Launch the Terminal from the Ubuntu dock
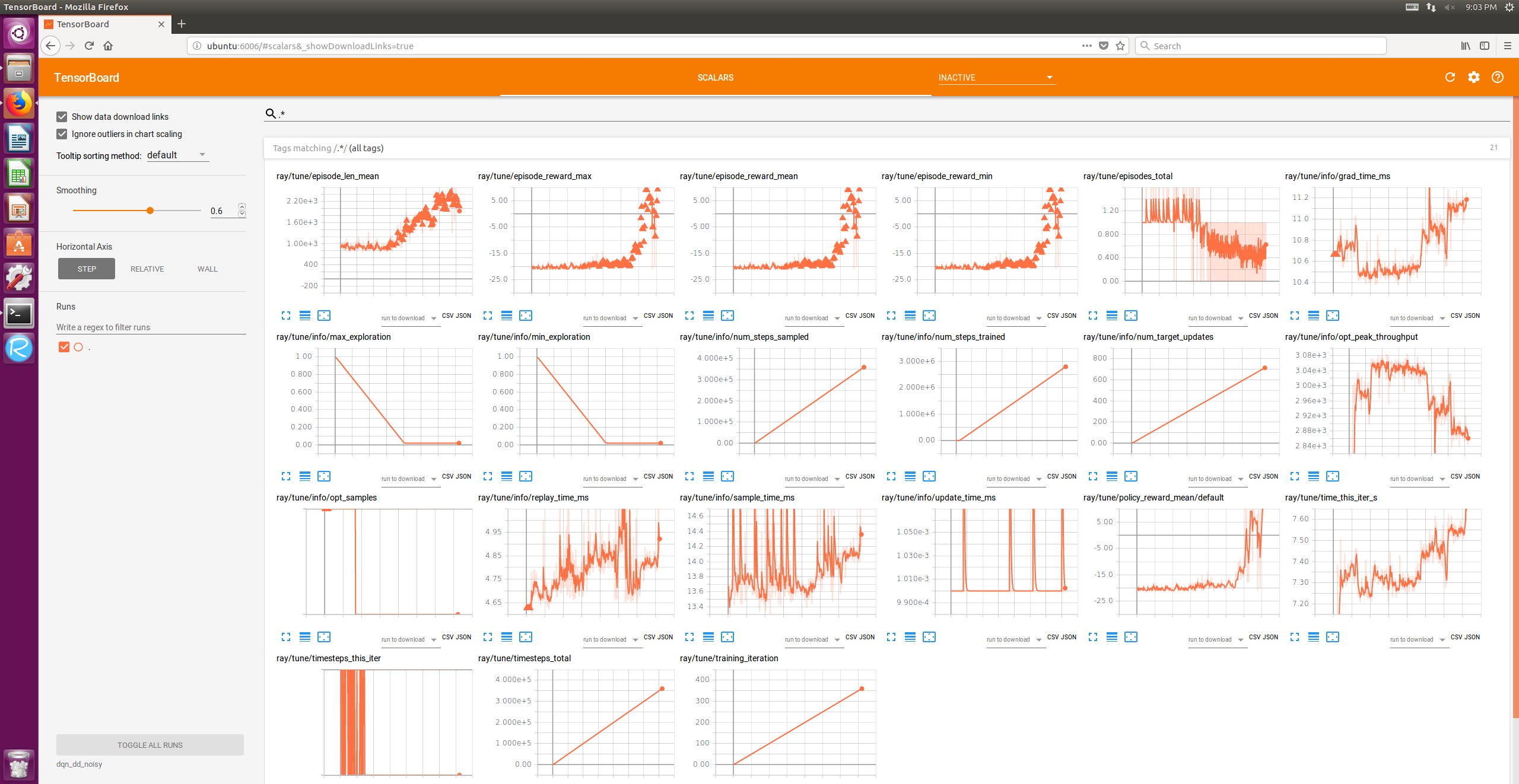Image resolution: width=1519 pixels, height=784 pixels. 18,314
